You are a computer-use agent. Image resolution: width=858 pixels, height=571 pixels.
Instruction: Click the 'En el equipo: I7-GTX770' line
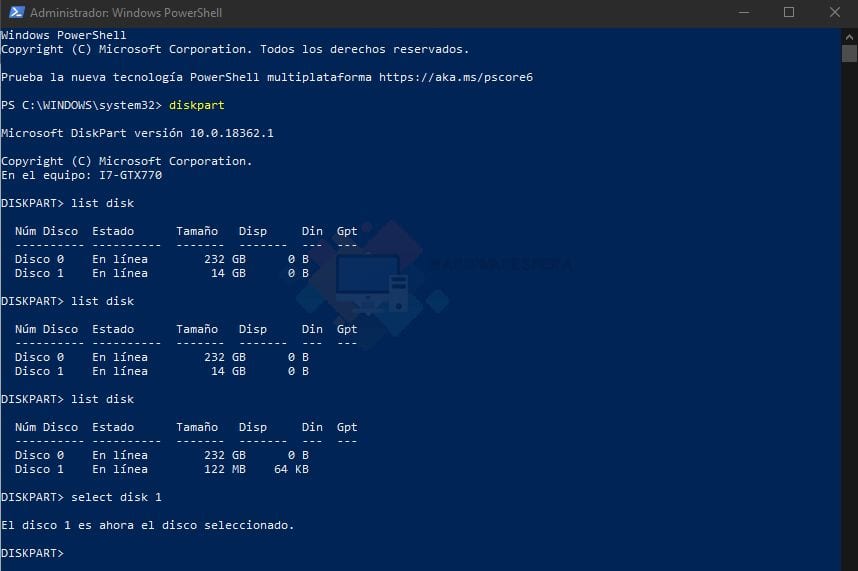click(82, 175)
